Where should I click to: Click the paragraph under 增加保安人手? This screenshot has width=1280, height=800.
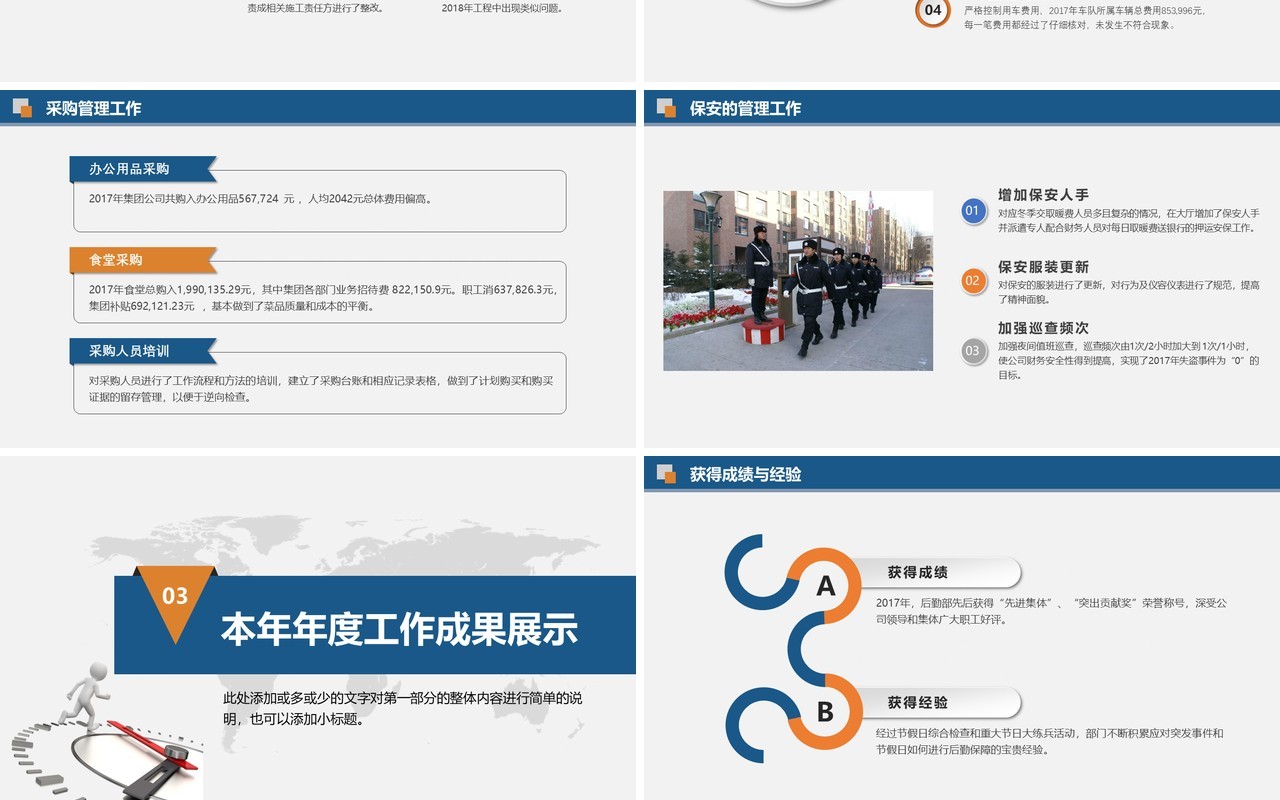pyautogui.click(x=1128, y=220)
